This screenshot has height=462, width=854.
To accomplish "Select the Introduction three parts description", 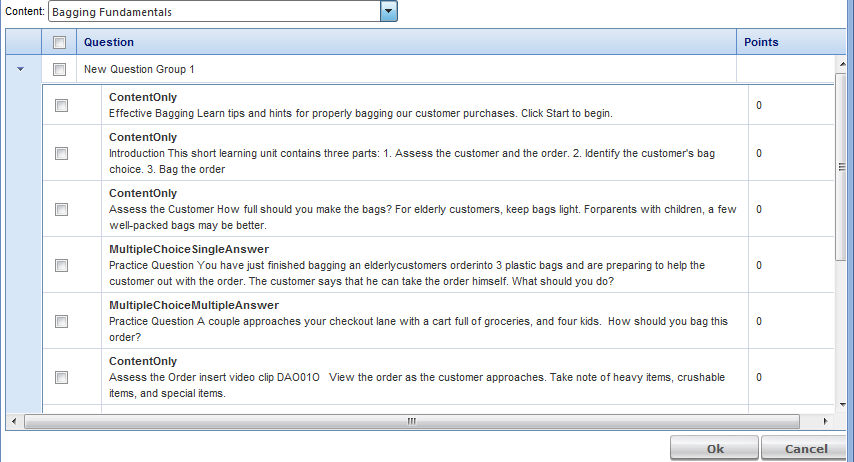I will 412,161.
